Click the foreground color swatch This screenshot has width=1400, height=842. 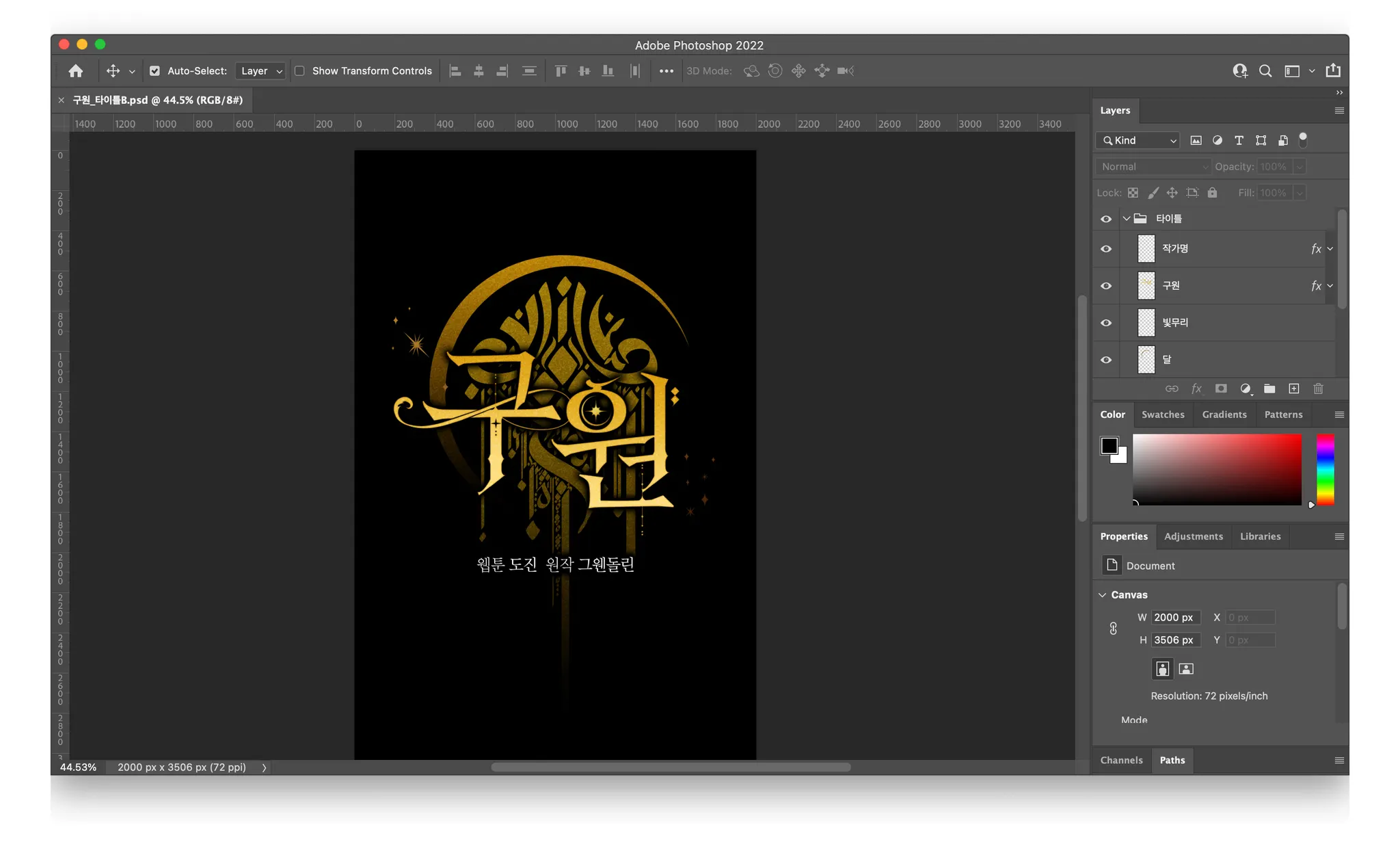[x=1109, y=446]
